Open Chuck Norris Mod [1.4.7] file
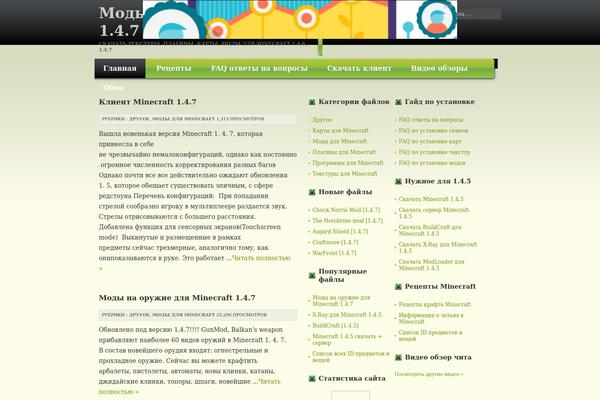Viewport: 600px width, 400px height. tap(346, 210)
